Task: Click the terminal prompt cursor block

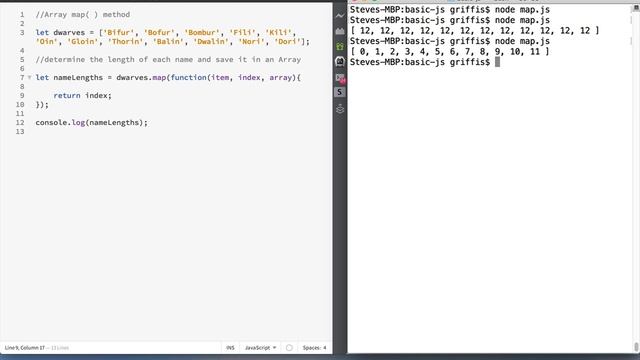Action: tap(497, 62)
